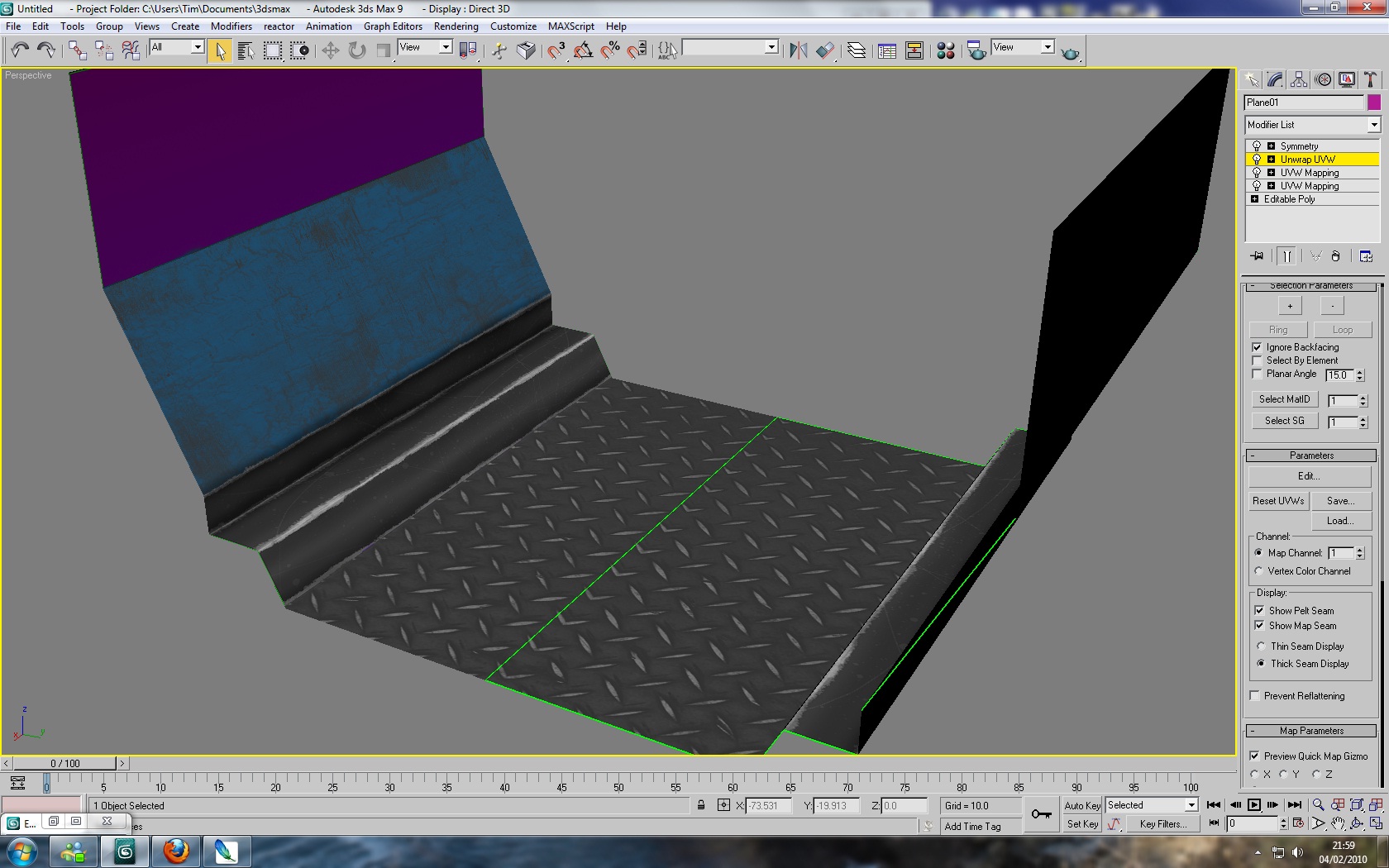Open the Utilities hammer panel
1389x868 pixels.
[1370, 79]
